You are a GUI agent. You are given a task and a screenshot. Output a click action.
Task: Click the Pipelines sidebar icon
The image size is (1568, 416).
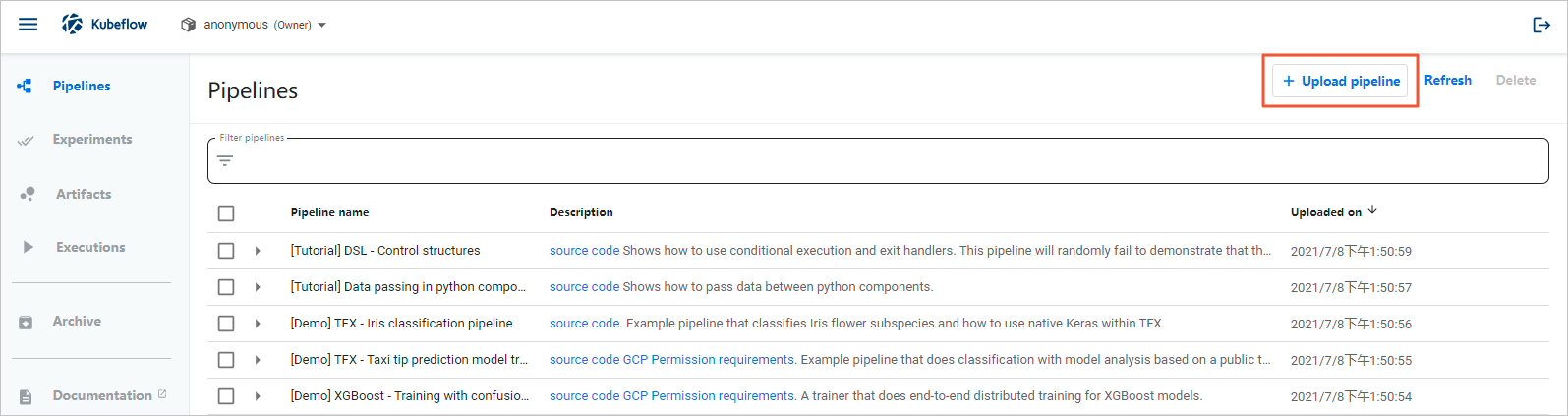(26, 87)
